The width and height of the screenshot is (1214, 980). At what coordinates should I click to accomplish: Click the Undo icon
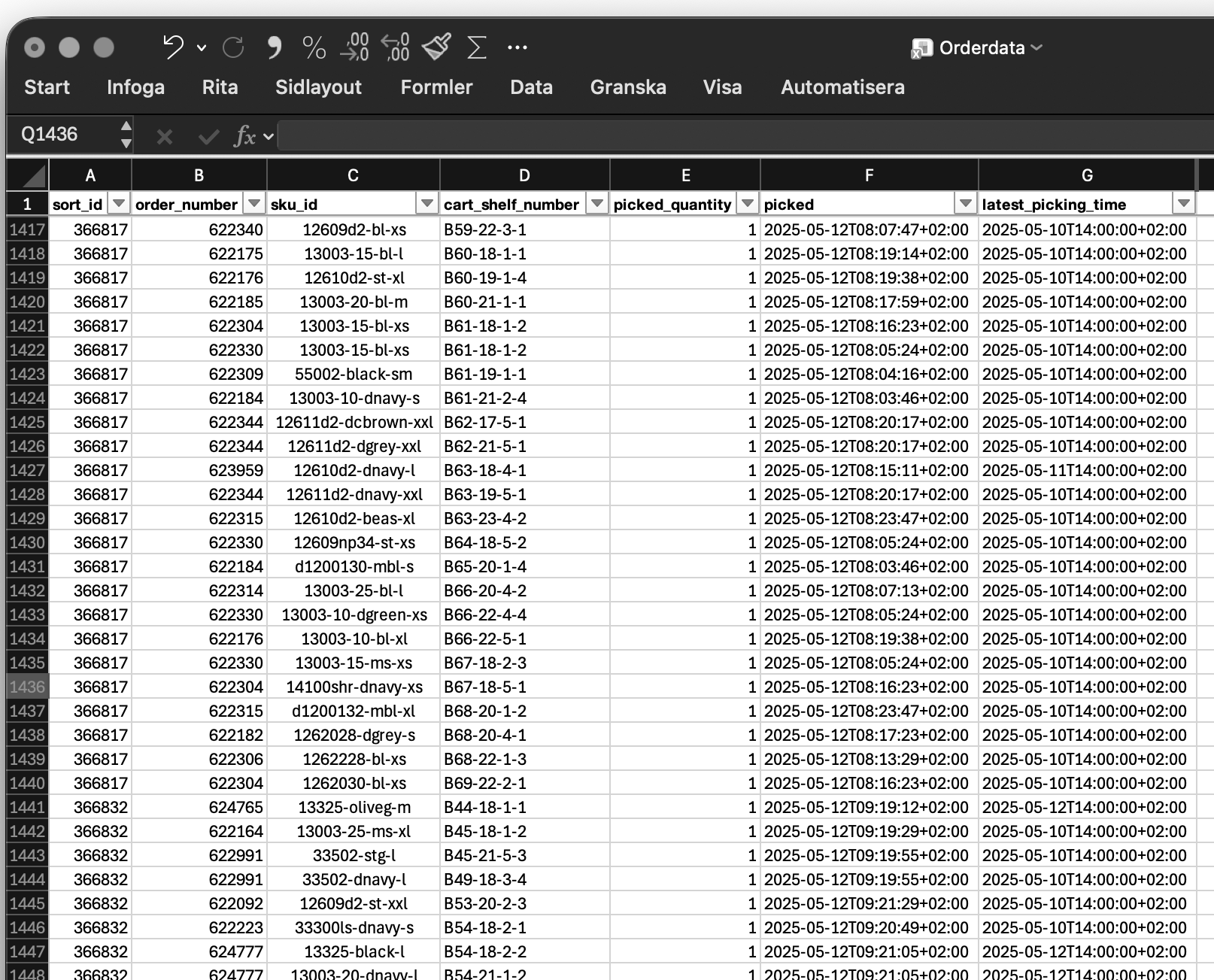[x=171, y=47]
